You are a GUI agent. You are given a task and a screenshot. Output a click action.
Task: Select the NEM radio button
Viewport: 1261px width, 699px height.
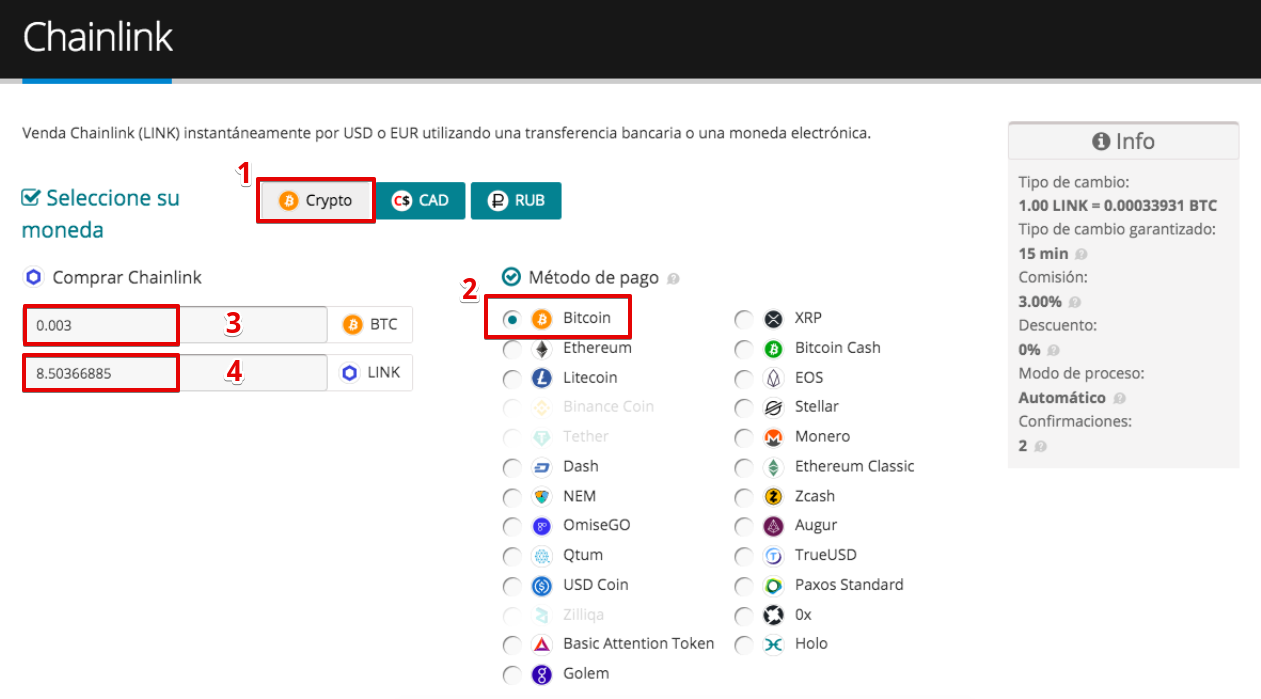512,497
